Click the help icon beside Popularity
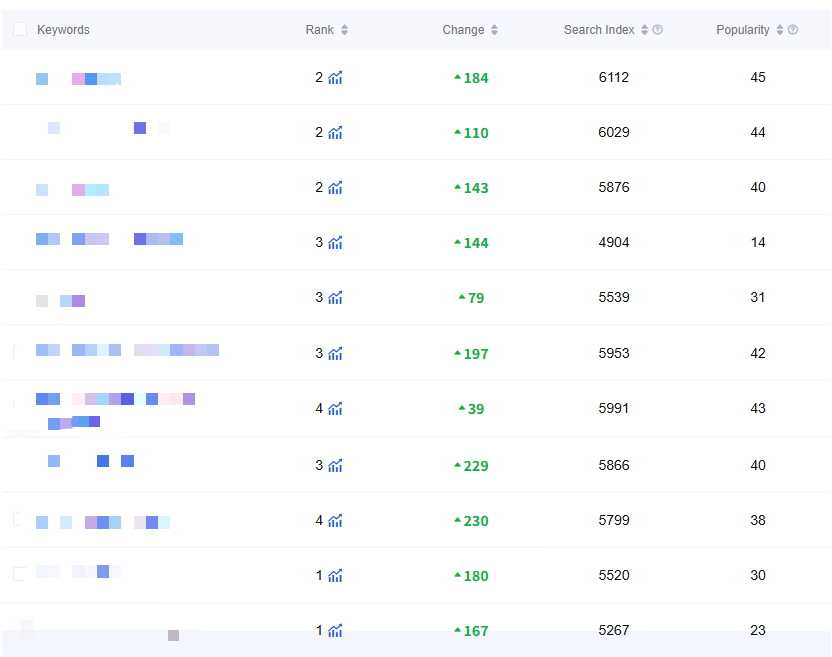832x657 pixels. click(x=793, y=30)
